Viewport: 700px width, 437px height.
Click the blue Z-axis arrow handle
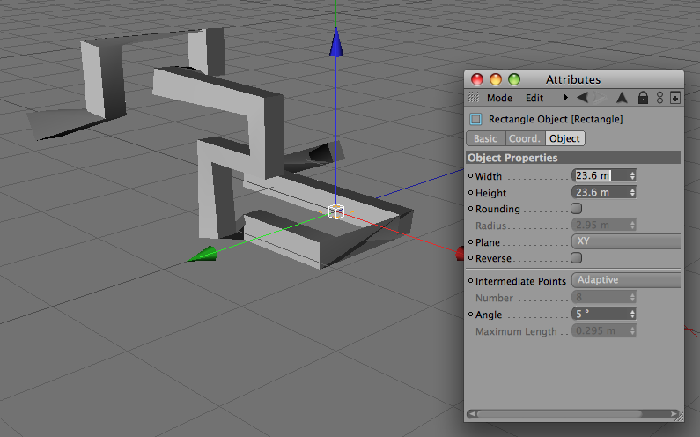point(336,43)
